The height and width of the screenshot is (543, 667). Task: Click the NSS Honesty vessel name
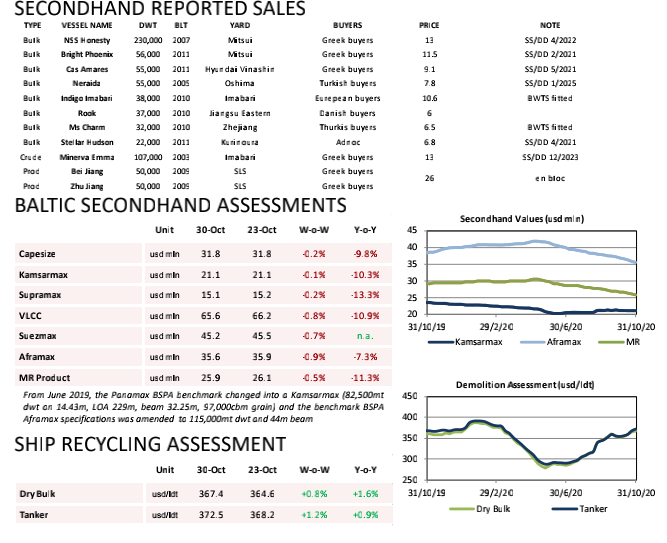tap(86, 39)
